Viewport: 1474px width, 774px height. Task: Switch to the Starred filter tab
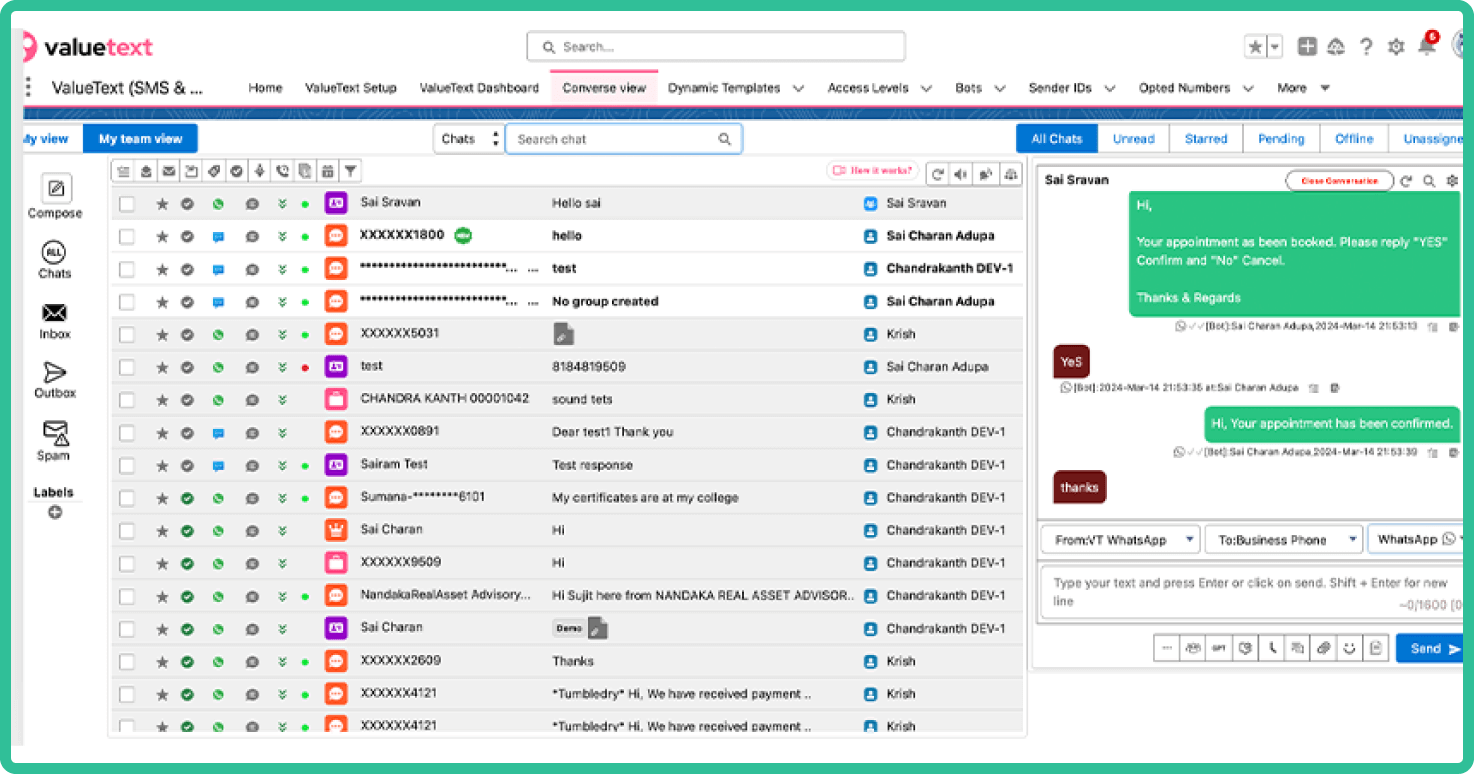(x=1206, y=139)
